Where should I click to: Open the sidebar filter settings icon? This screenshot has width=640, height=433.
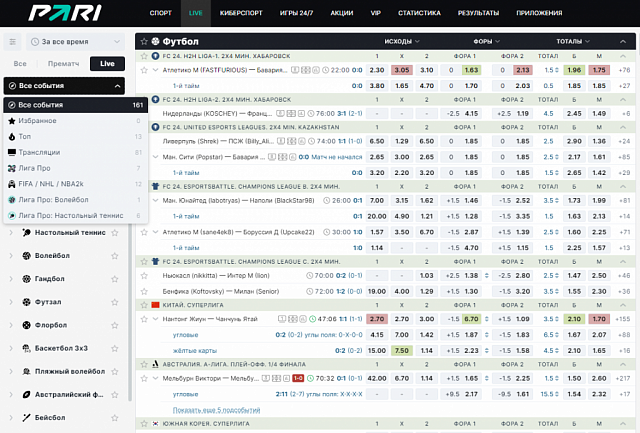pyautogui.click(x=13, y=42)
